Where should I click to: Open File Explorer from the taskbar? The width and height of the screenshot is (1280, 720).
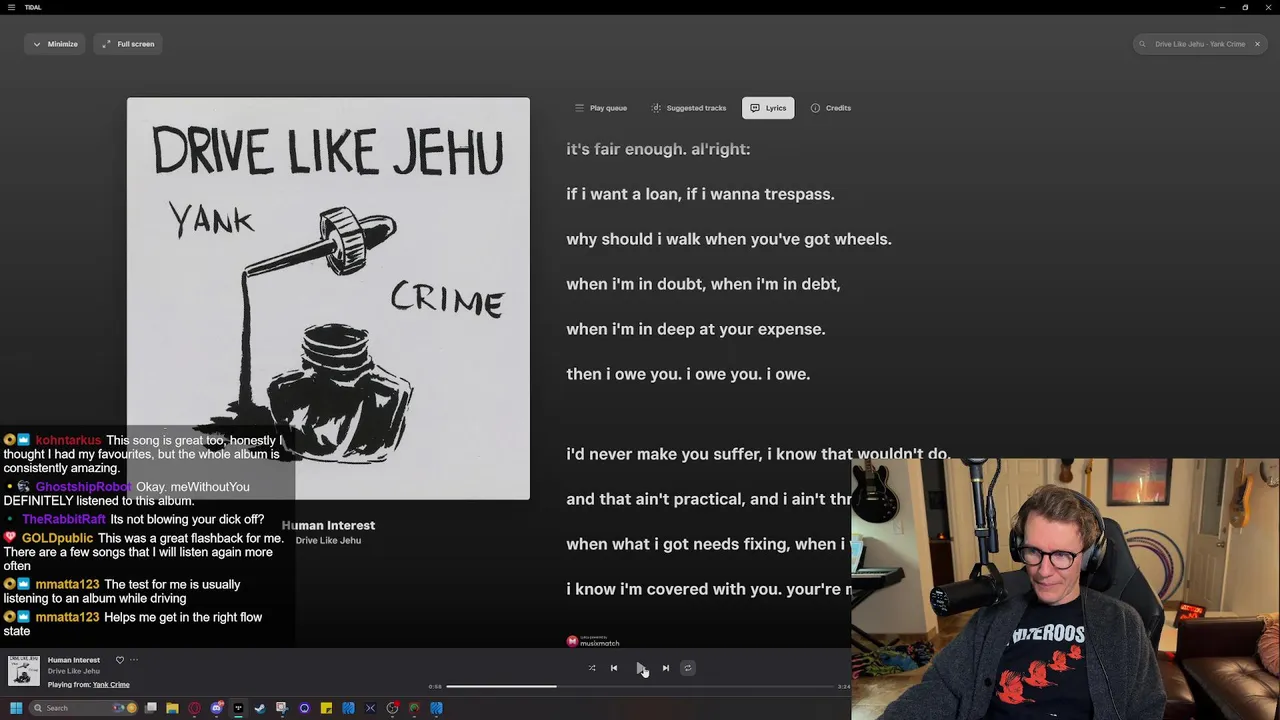click(x=172, y=708)
